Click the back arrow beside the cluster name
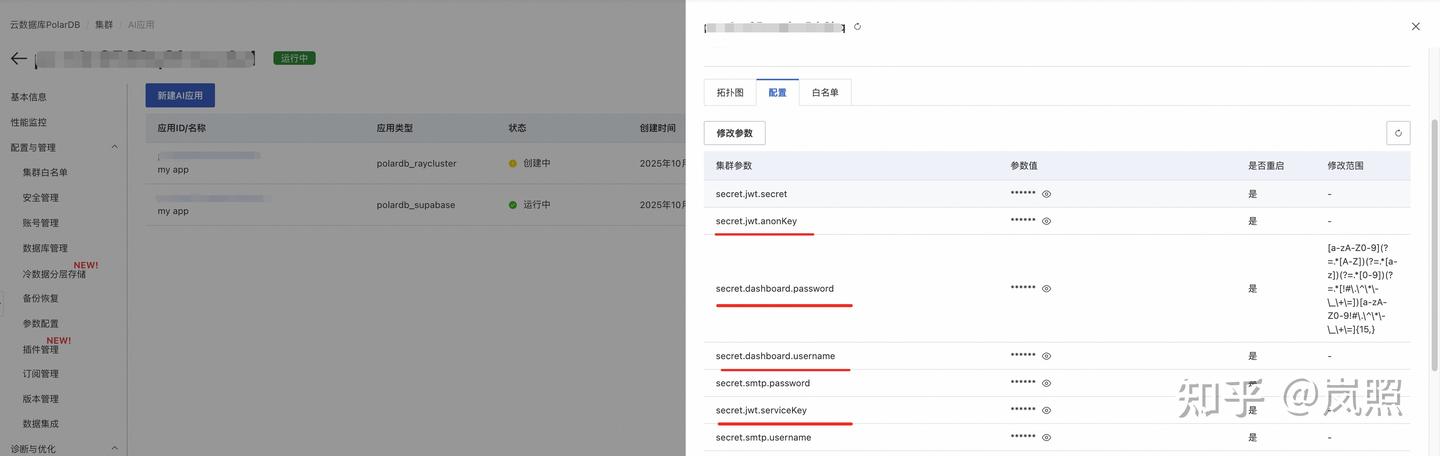1440x456 pixels. click(x=18, y=59)
